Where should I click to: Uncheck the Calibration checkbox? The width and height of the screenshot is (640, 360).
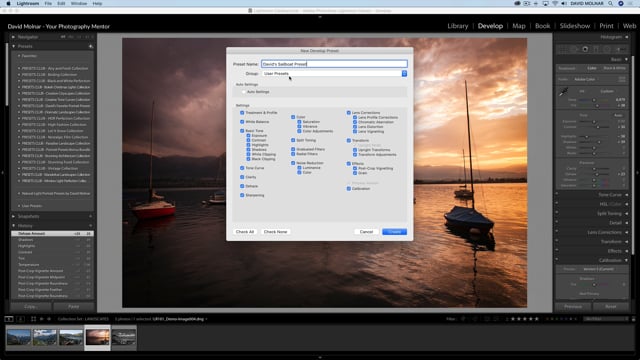(349, 189)
